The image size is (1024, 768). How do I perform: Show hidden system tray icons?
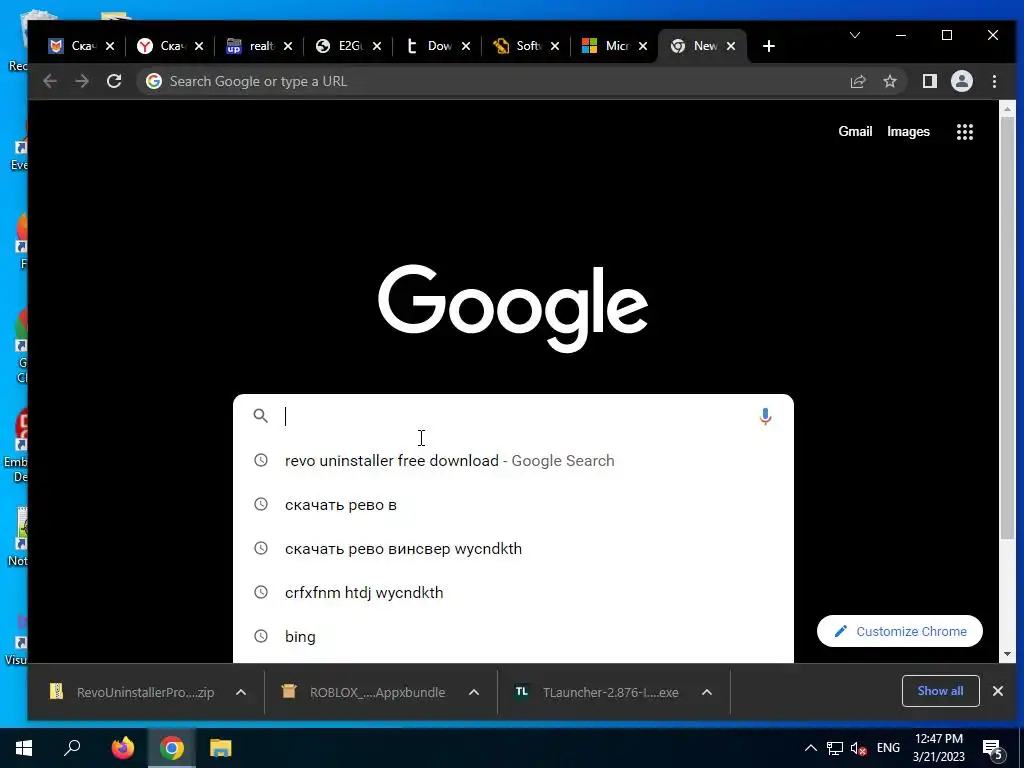(810, 748)
